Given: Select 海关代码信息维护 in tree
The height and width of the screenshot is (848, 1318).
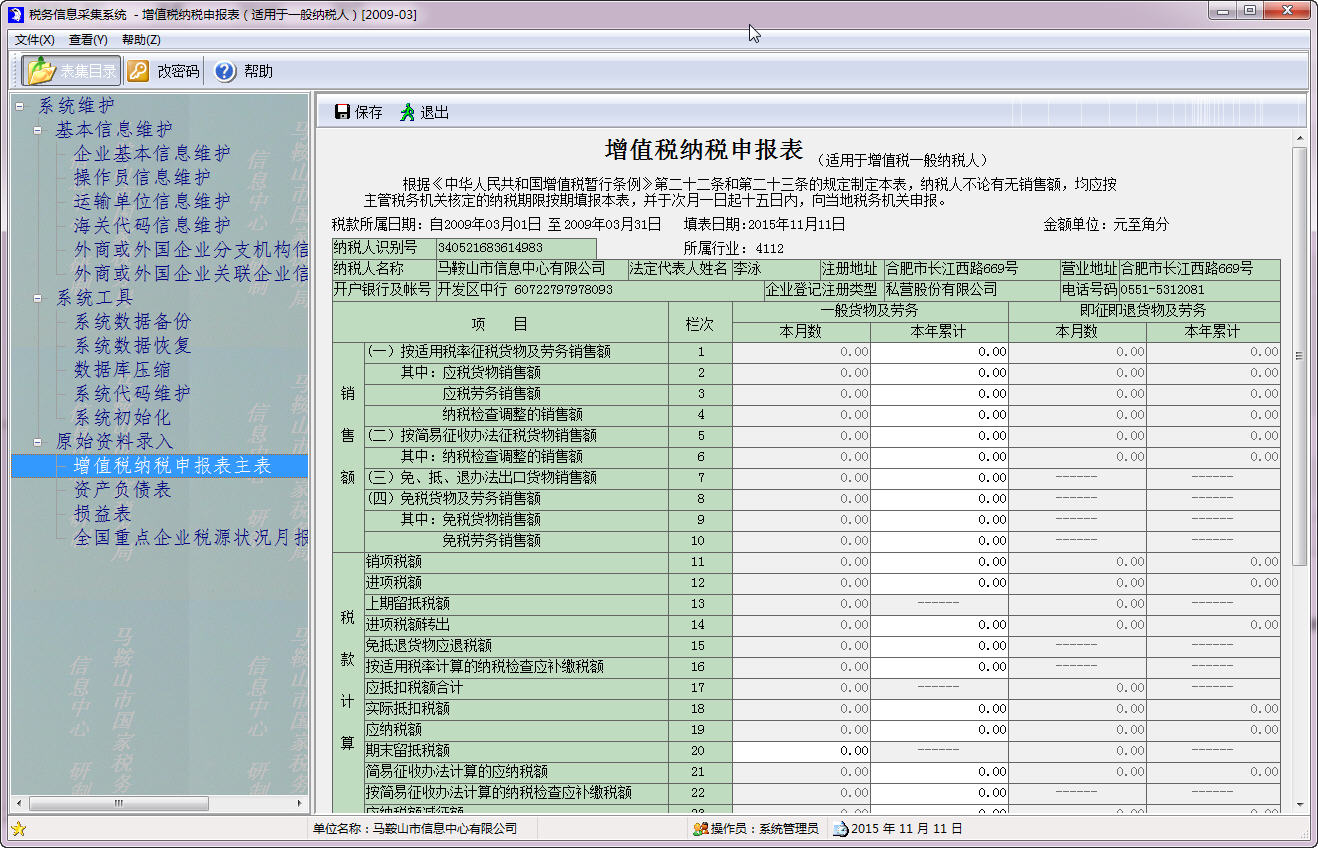Looking at the screenshot, I should coord(152,225).
